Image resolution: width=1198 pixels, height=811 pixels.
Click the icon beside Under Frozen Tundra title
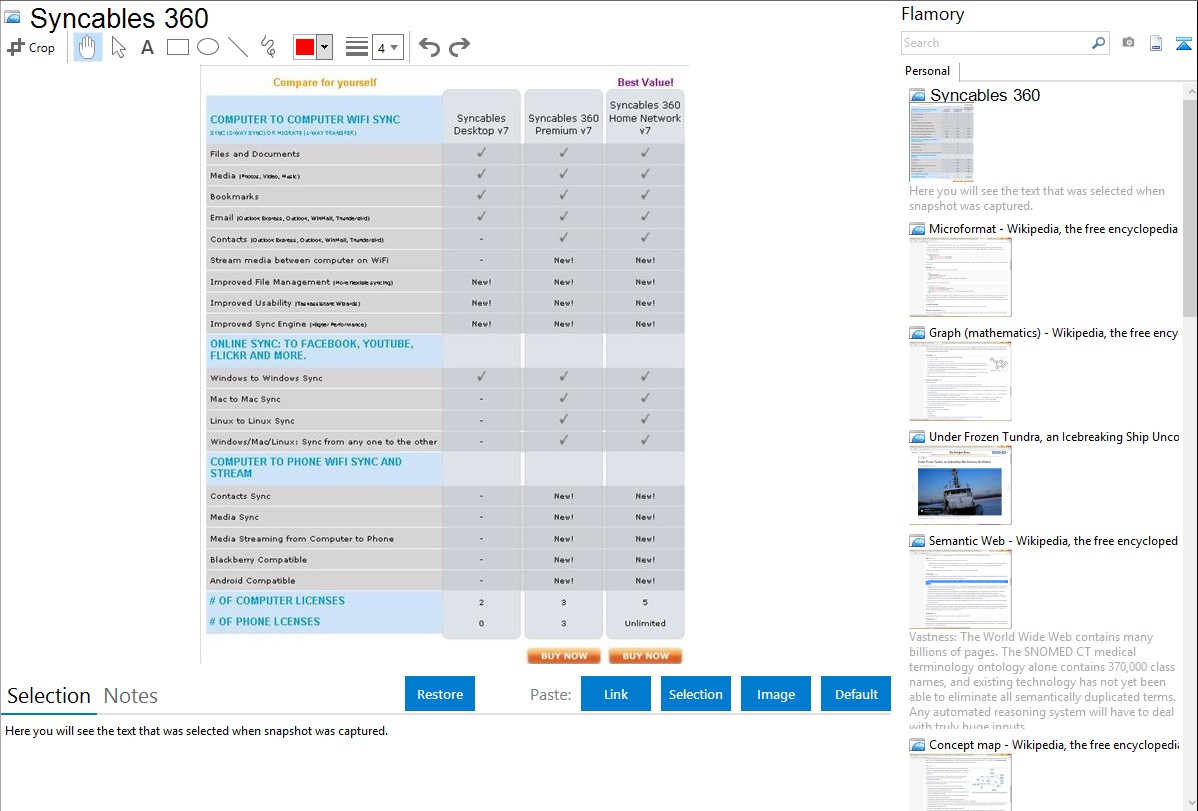click(x=917, y=437)
